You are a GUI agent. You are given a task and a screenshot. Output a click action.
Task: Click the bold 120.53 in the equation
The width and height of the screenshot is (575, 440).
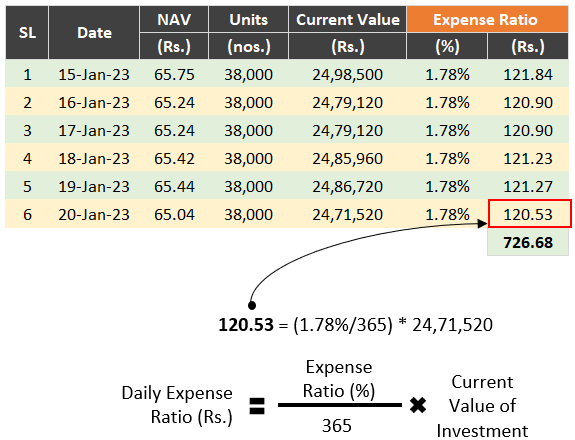pos(246,325)
